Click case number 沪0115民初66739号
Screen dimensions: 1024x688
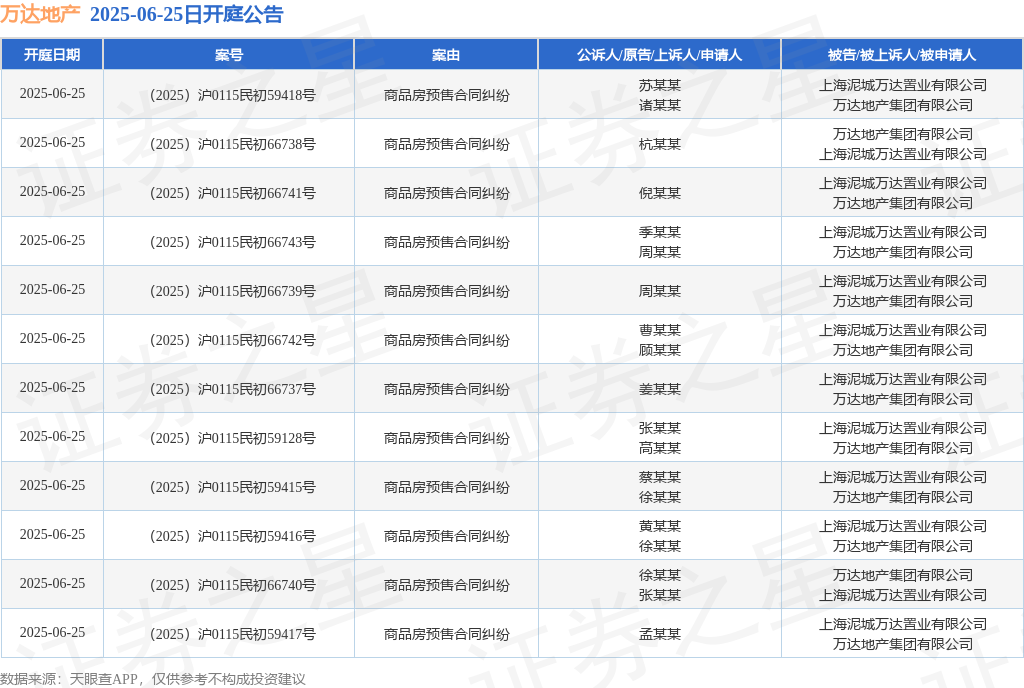[x=257, y=291]
